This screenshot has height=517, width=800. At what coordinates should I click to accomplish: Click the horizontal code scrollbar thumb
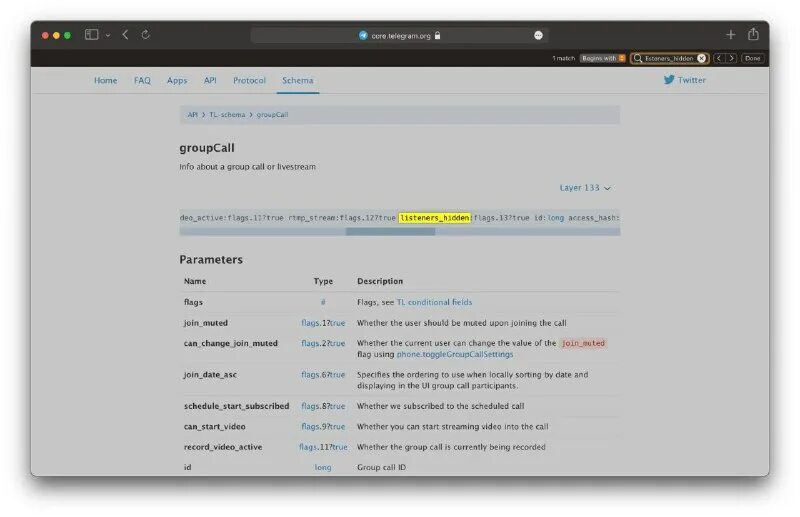tap(390, 232)
